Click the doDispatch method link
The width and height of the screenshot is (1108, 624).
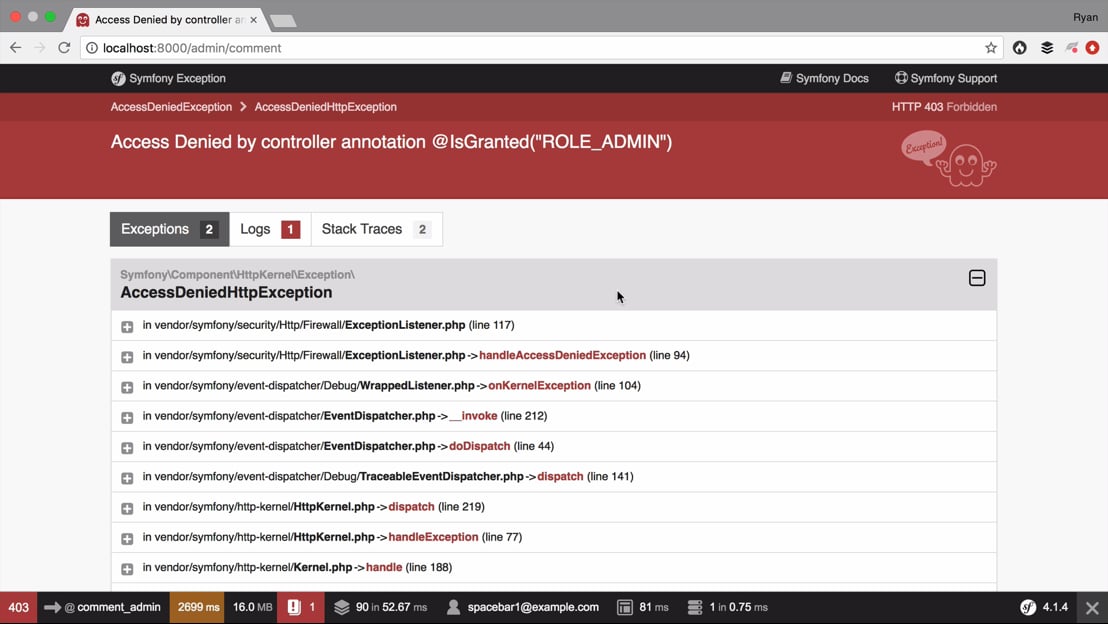tap(479, 446)
